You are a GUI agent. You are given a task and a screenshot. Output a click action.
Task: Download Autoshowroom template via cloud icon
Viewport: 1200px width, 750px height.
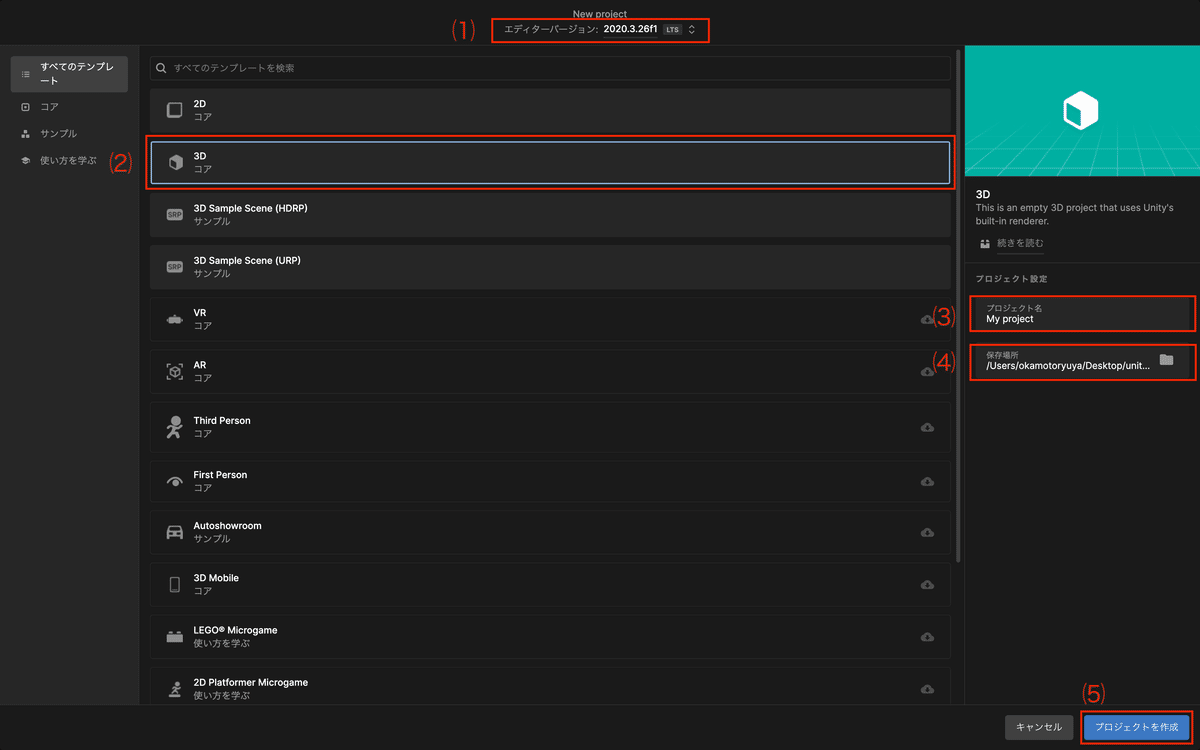[927, 532]
